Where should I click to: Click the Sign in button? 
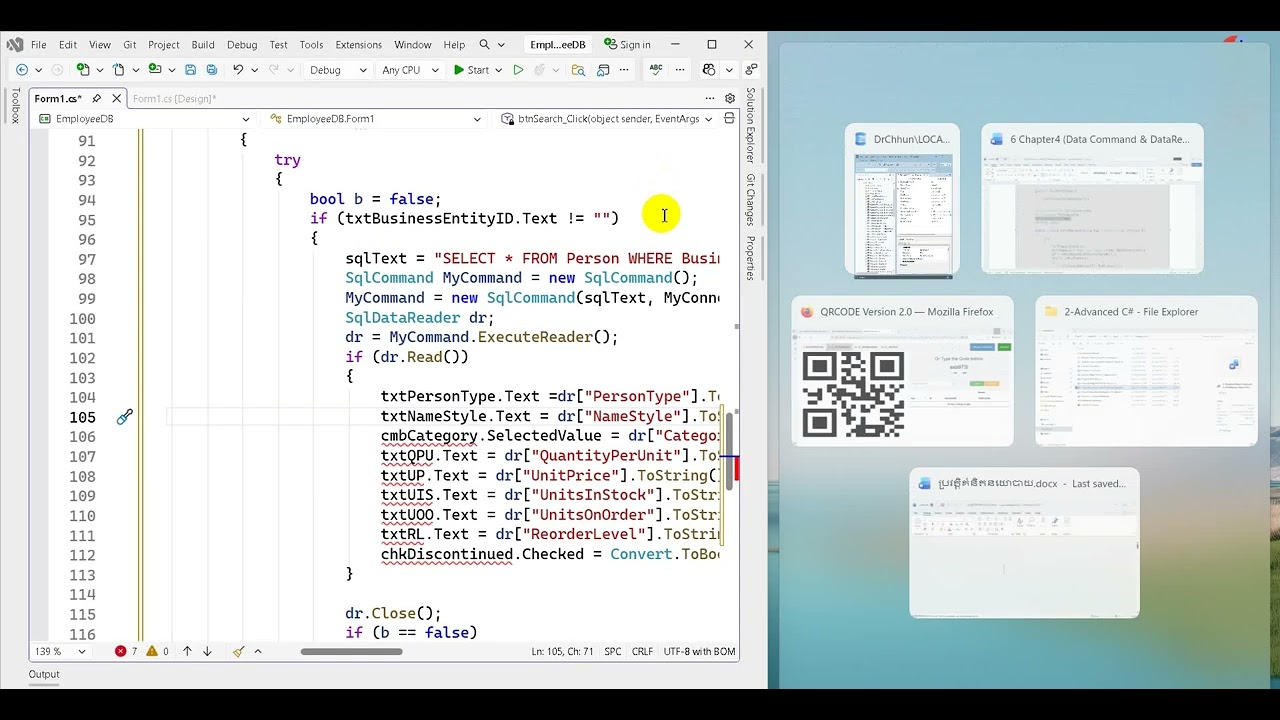(x=627, y=45)
